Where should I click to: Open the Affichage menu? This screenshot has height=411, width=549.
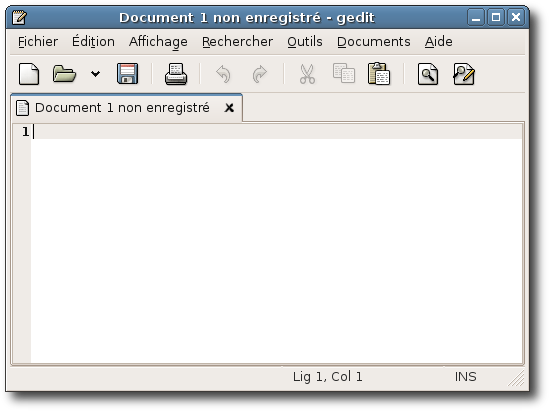(x=158, y=42)
